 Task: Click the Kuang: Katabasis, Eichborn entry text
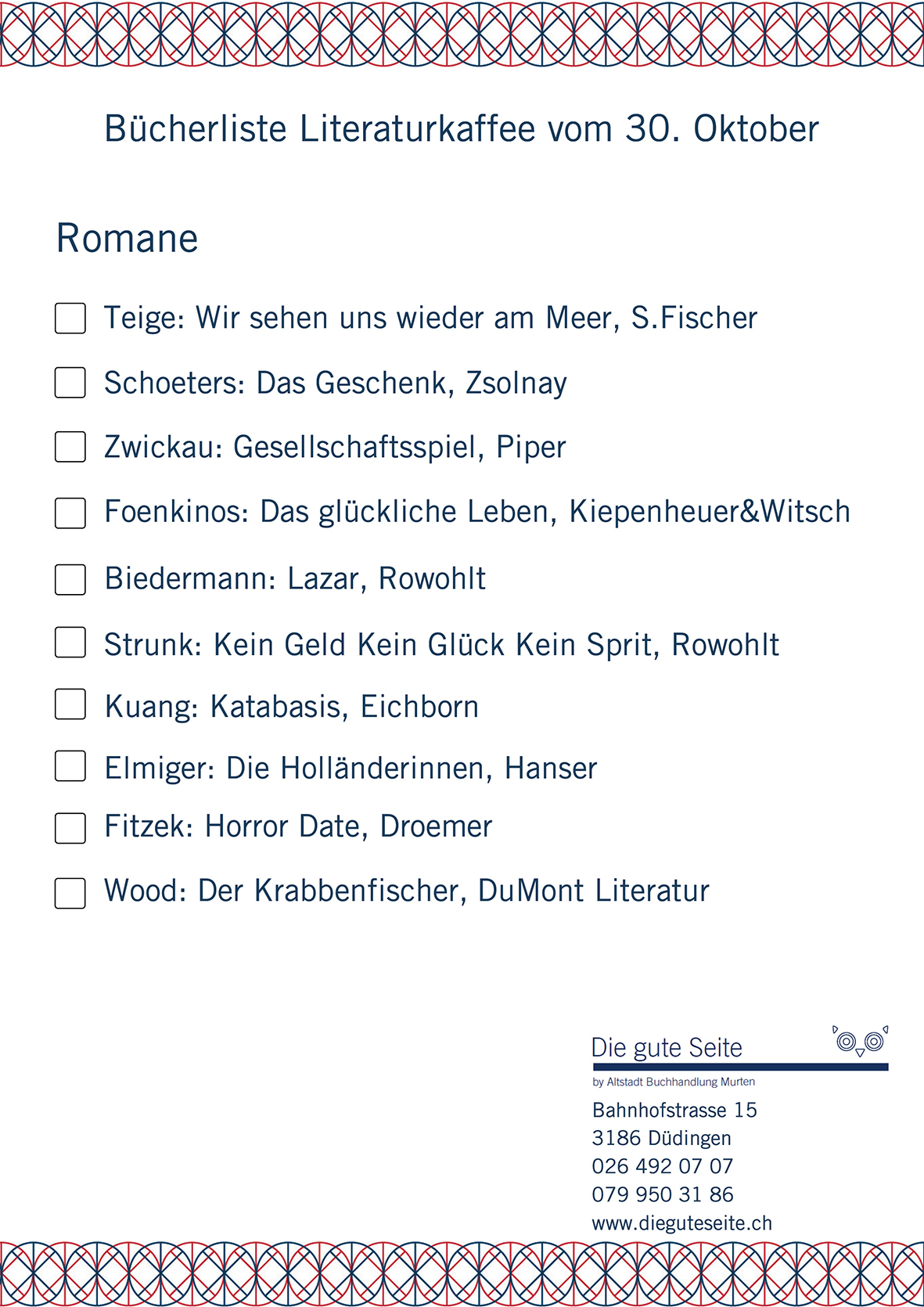click(291, 707)
